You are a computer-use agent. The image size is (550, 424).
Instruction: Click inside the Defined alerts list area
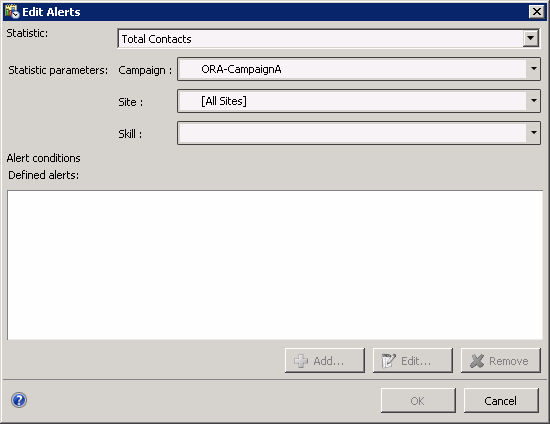[275, 265]
